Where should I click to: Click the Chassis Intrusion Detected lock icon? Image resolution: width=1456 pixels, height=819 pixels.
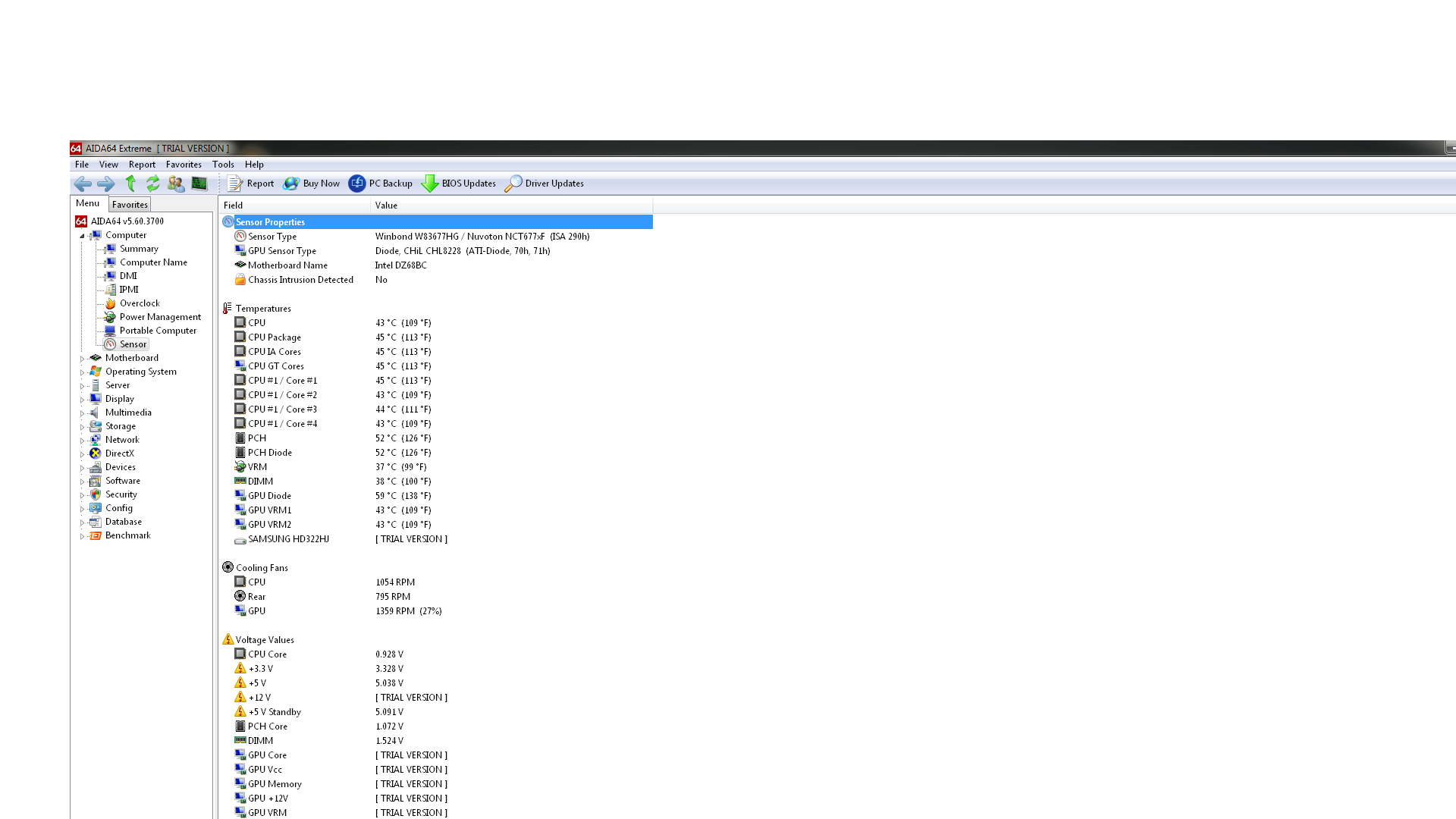(240, 280)
